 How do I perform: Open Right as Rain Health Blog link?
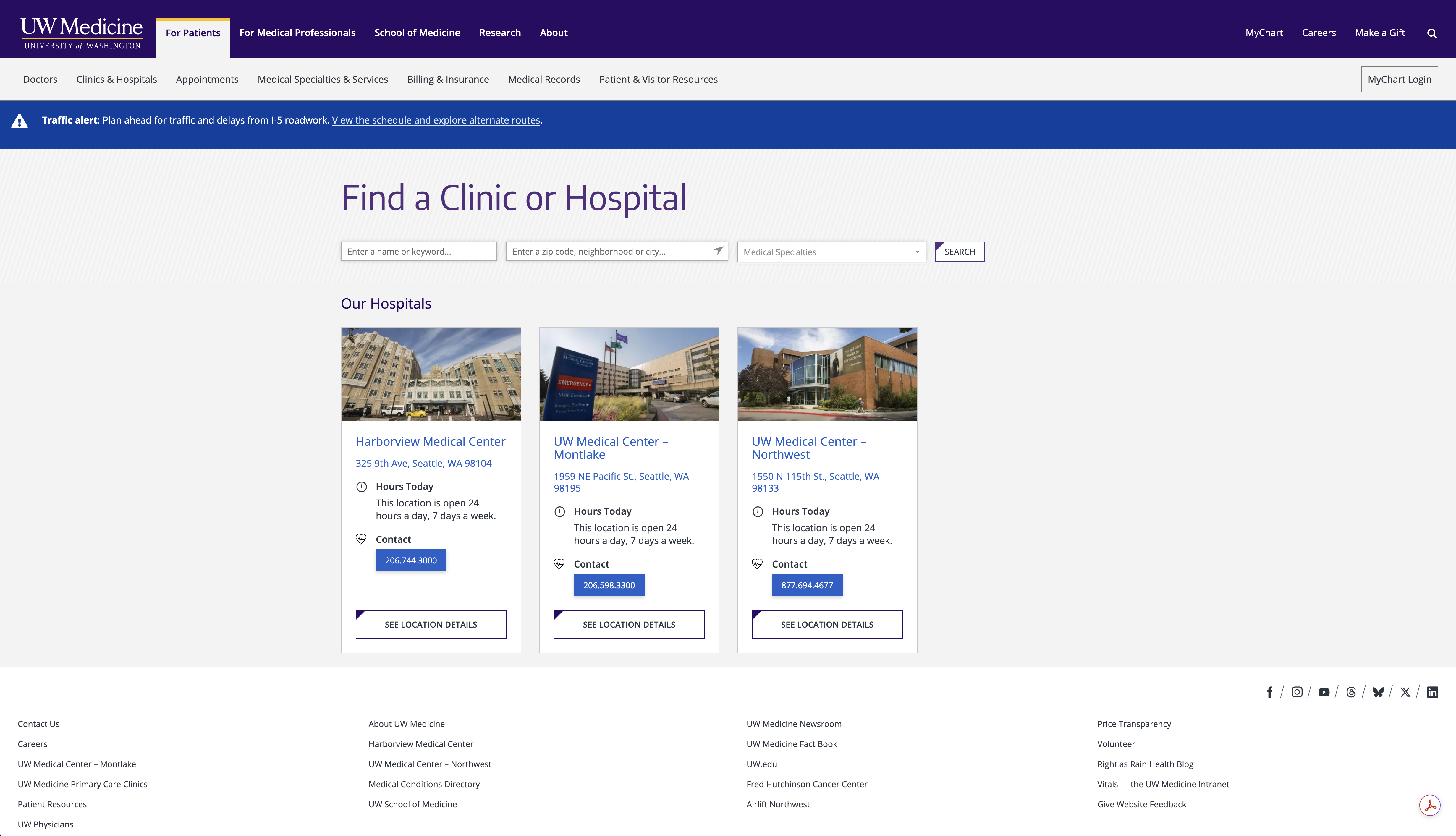click(1145, 764)
